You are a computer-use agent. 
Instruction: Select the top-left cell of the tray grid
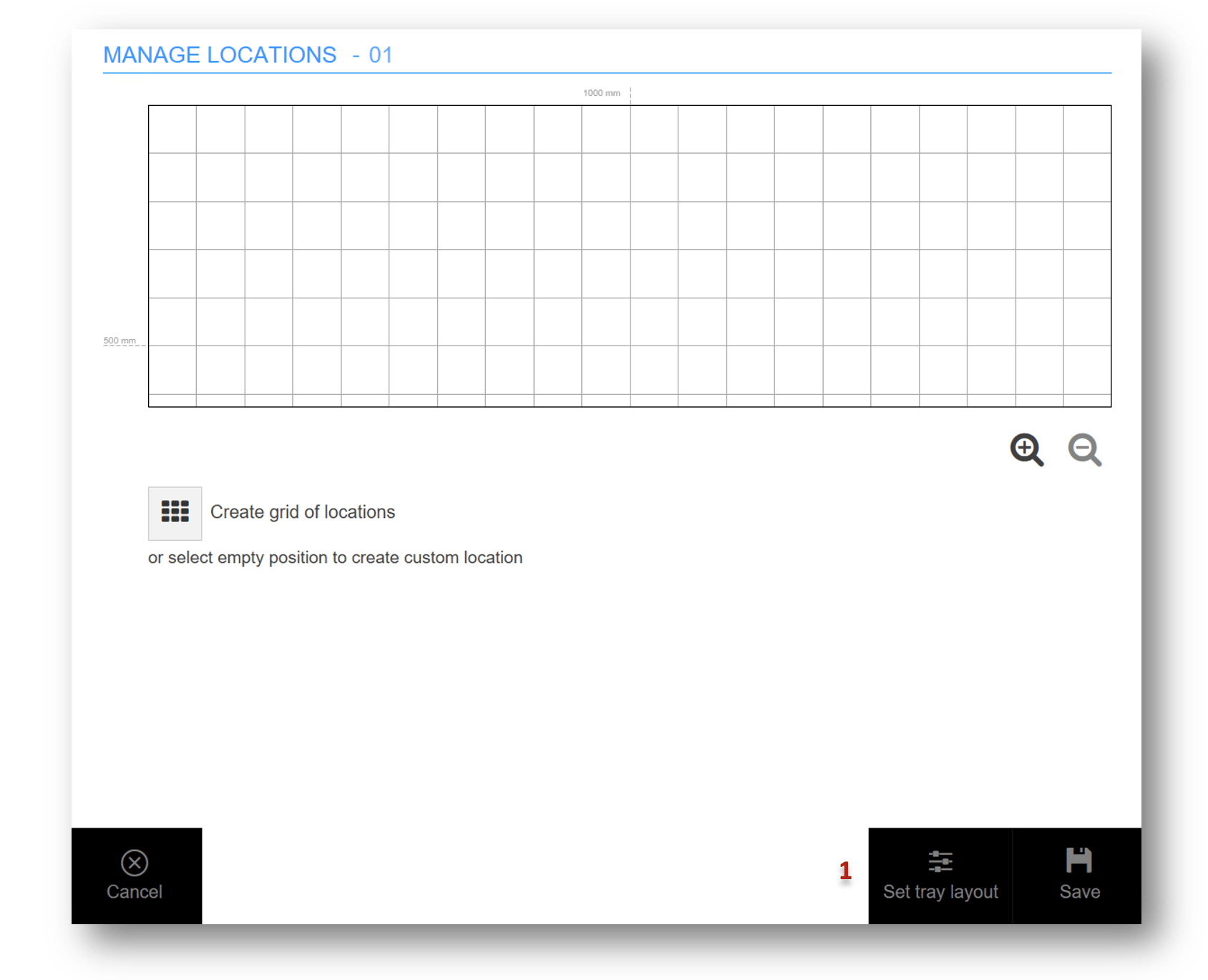[172, 129]
